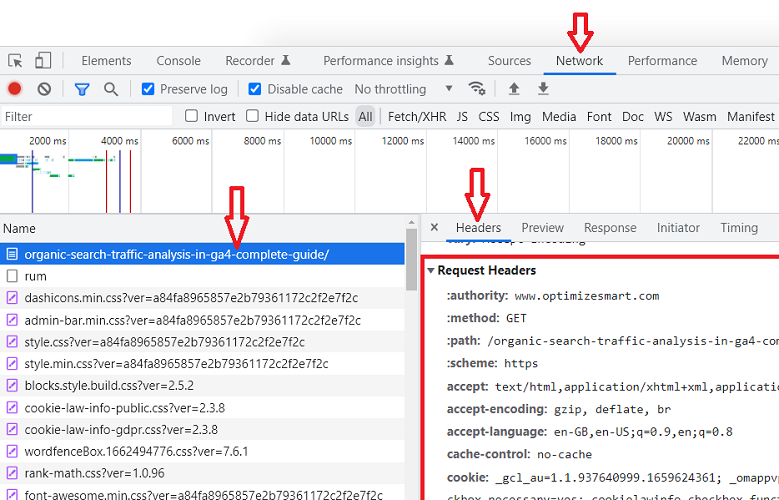Close the request details pane
This screenshot has width=779, height=500.
tap(434, 227)
